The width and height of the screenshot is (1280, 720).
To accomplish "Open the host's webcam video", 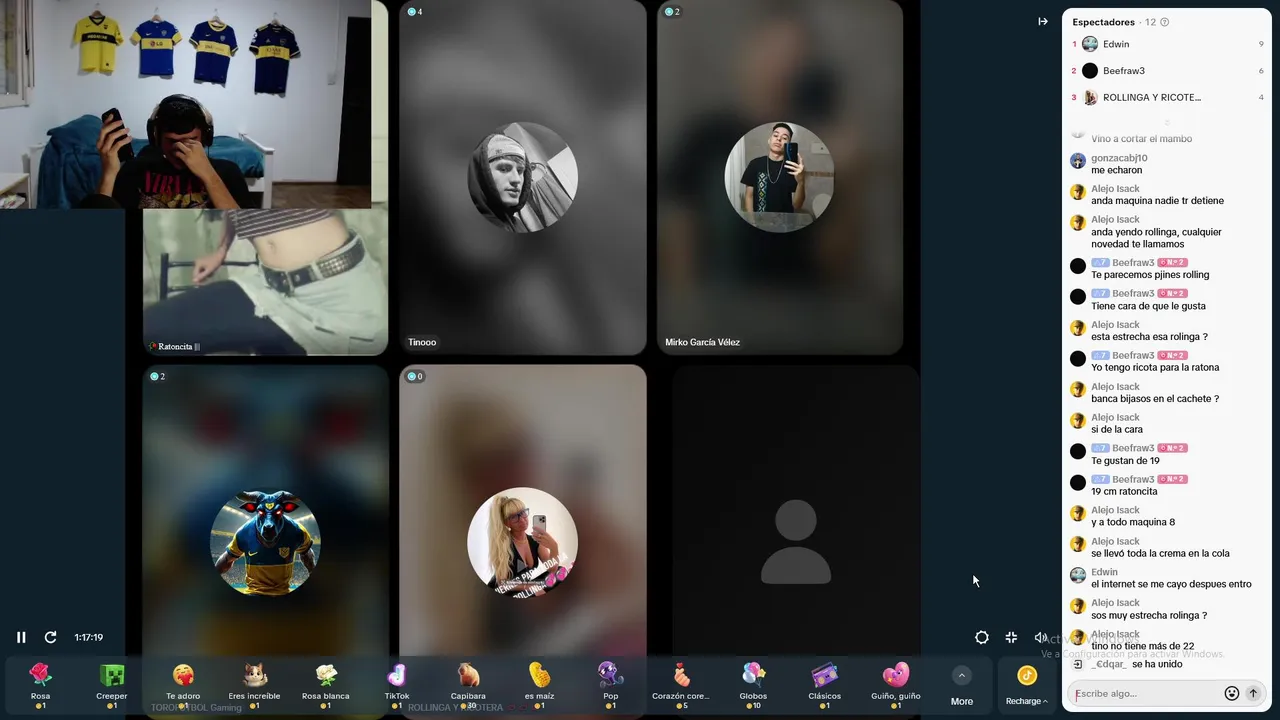I will (x=186, y=104).
